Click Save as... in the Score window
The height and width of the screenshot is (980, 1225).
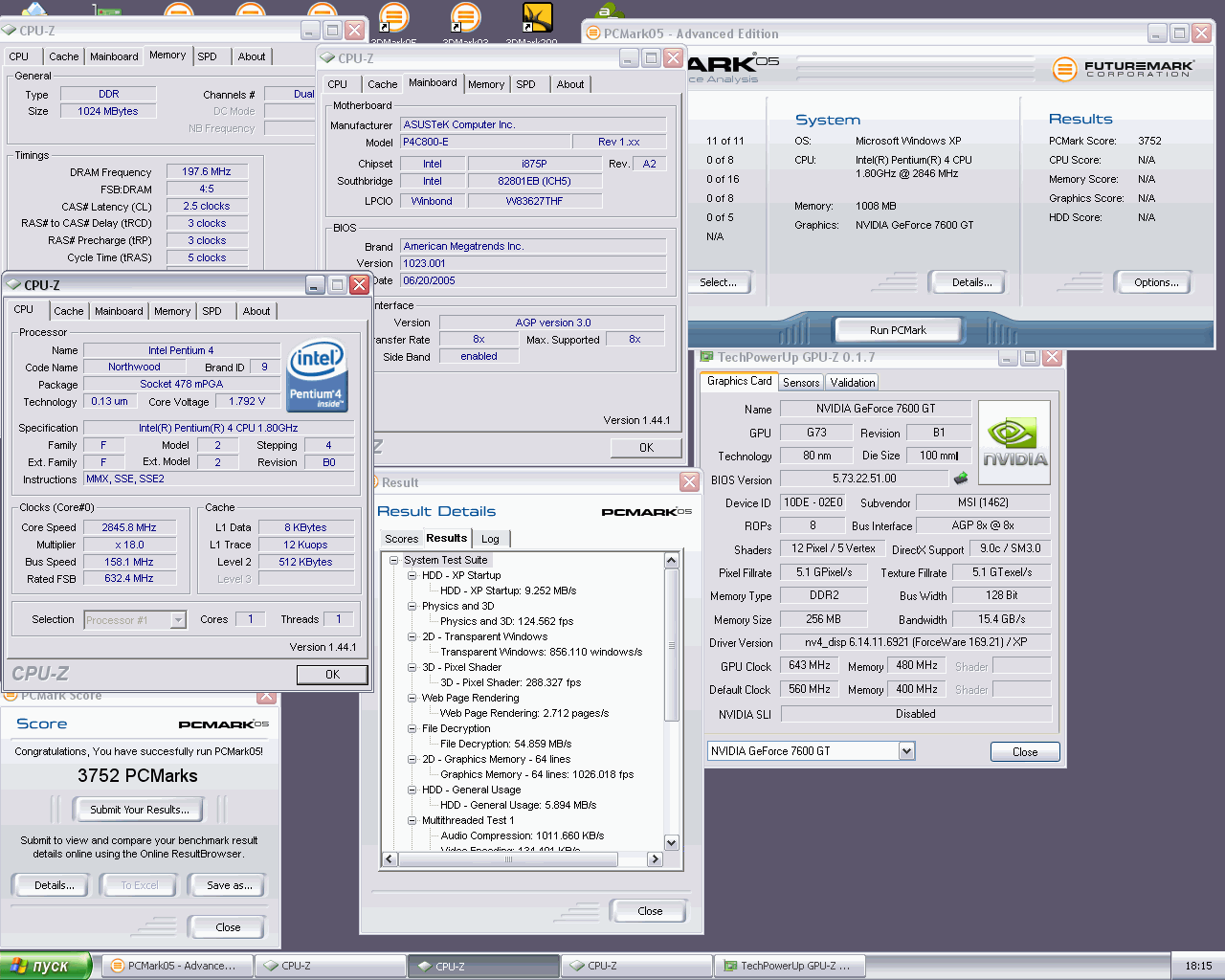tap(230, 885)
